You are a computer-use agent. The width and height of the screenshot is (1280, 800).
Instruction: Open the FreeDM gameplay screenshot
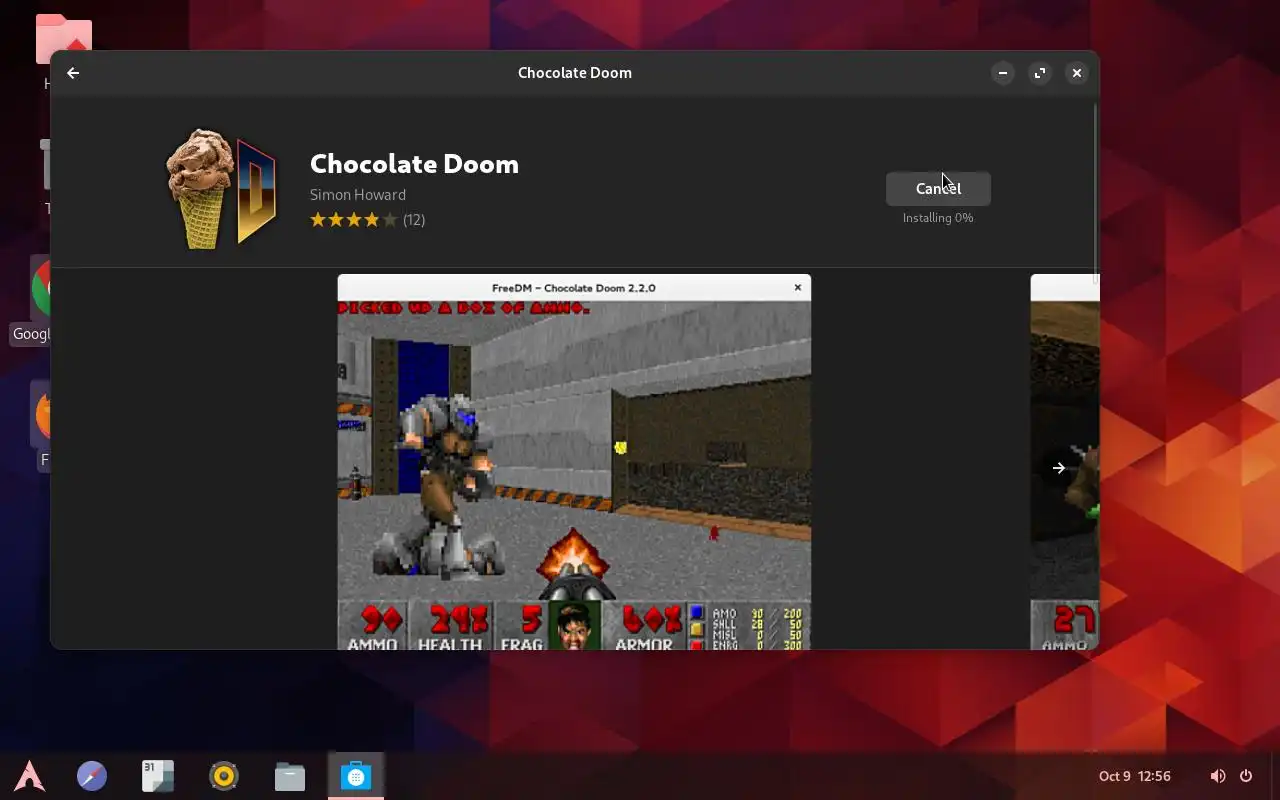click(574, 462)
